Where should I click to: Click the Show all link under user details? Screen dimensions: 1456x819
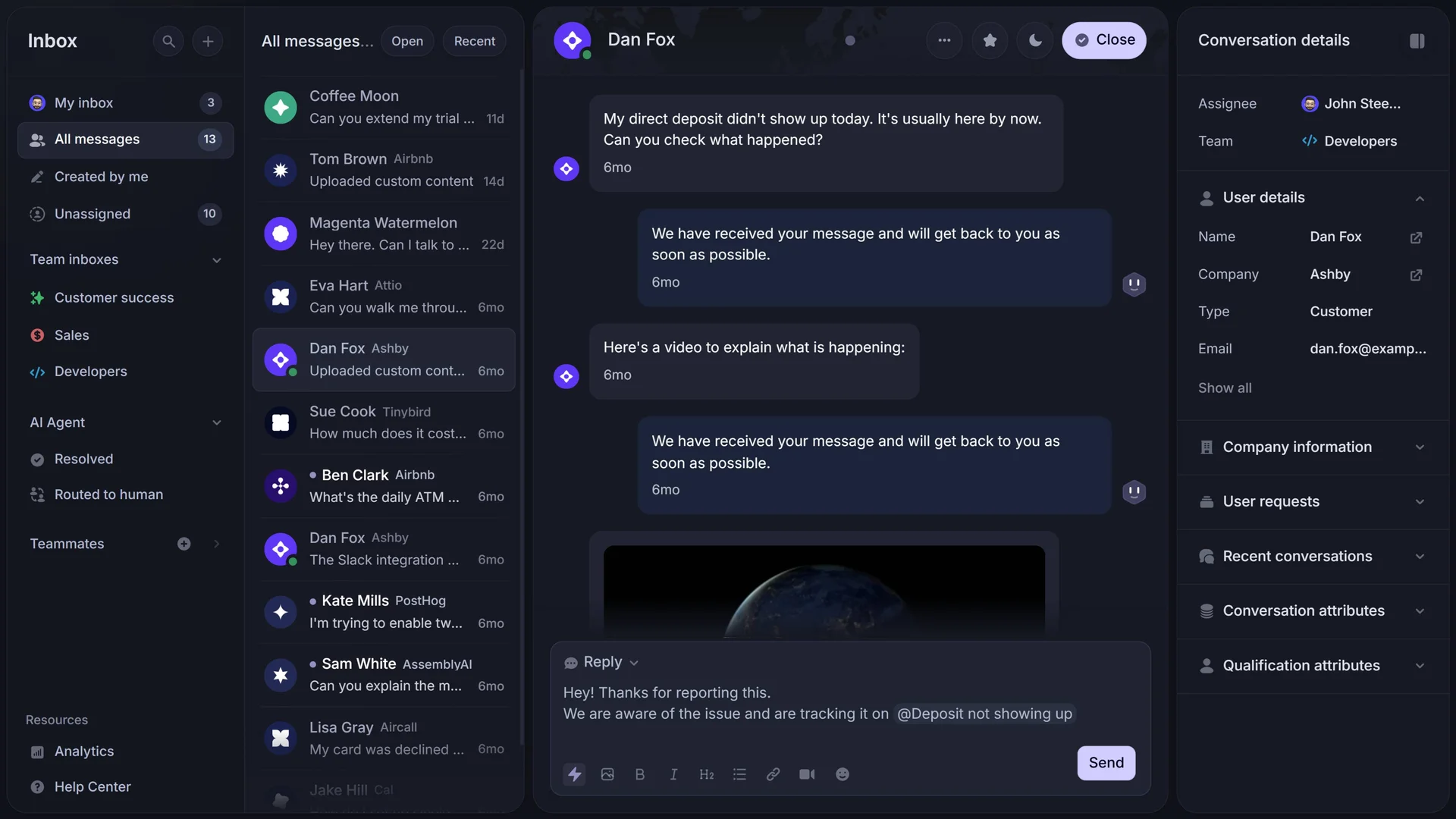pyautogui.click(x=1224, y=388)
